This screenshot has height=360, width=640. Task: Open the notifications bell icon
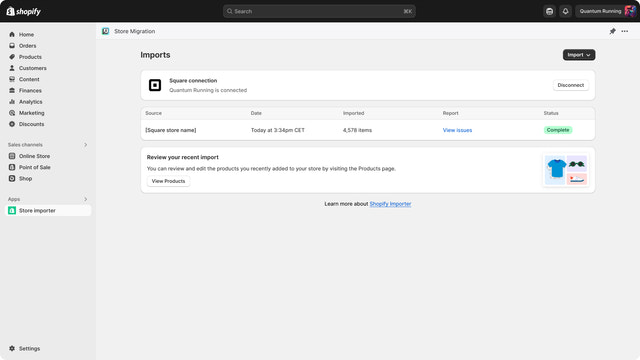[x=565, y=11]
